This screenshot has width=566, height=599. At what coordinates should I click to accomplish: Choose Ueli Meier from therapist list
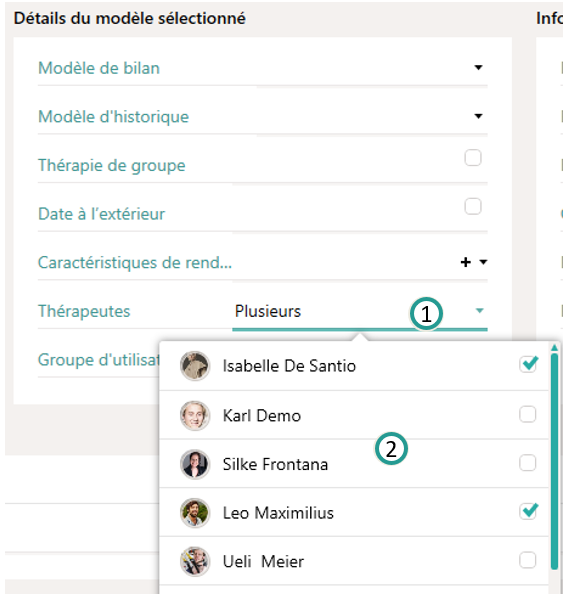(354, 561)
